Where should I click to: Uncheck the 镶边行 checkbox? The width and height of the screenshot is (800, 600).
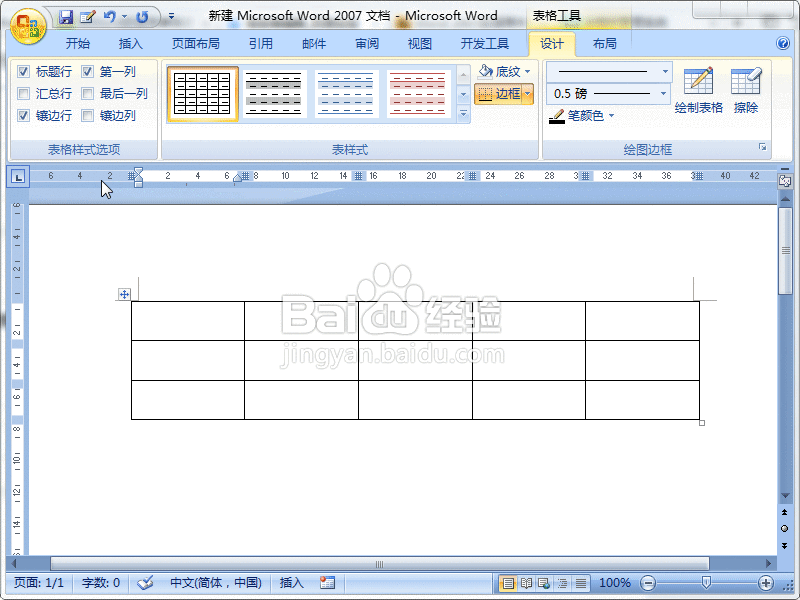click(x=23, y=115)
